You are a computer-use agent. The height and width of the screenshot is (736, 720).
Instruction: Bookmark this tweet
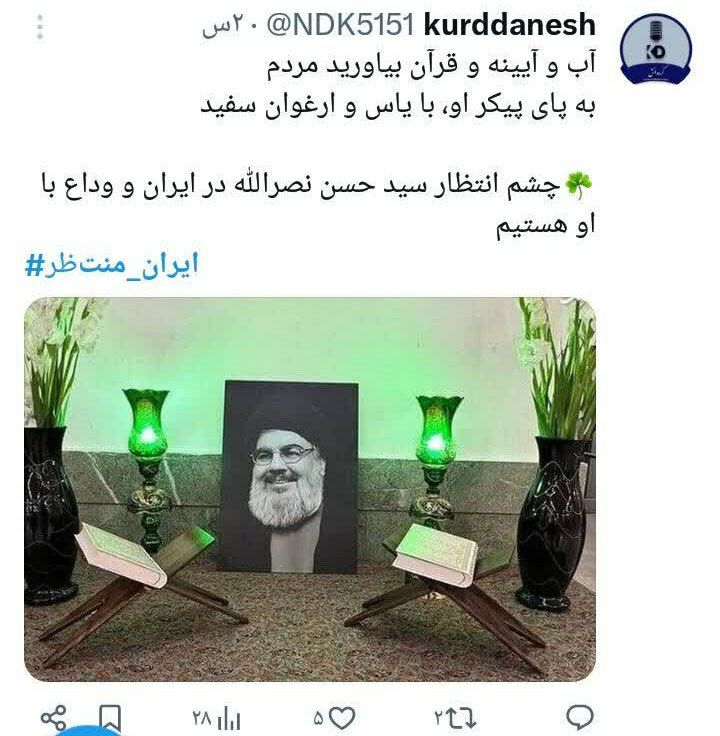(110, 718)
